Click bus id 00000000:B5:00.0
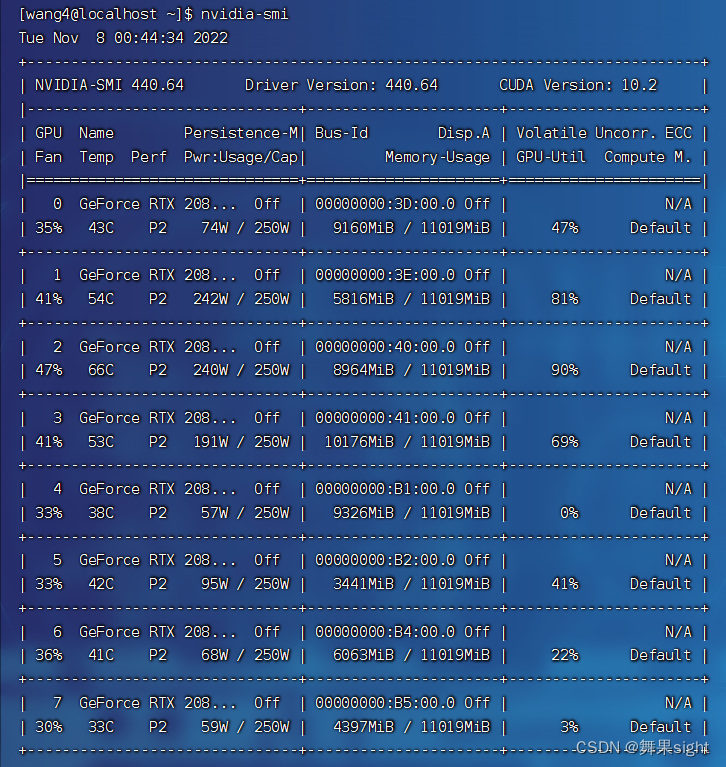 385,703
